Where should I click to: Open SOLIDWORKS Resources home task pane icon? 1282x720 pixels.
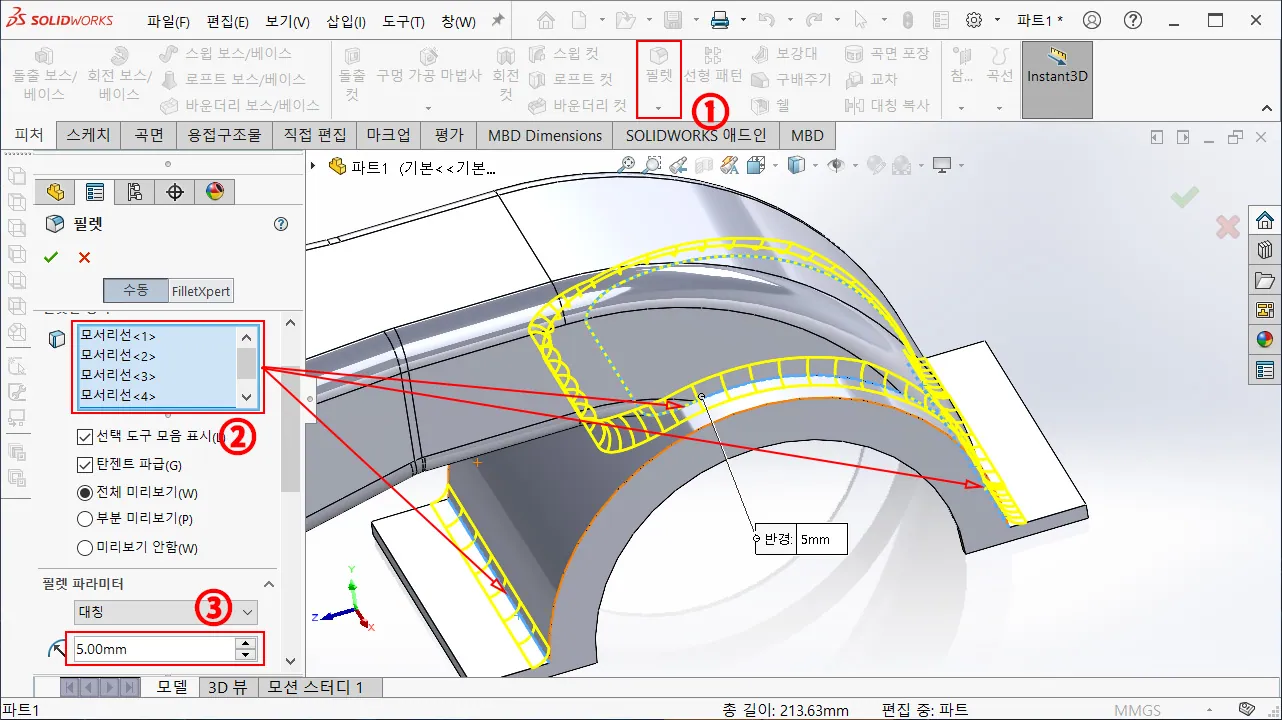point(1265,220)
